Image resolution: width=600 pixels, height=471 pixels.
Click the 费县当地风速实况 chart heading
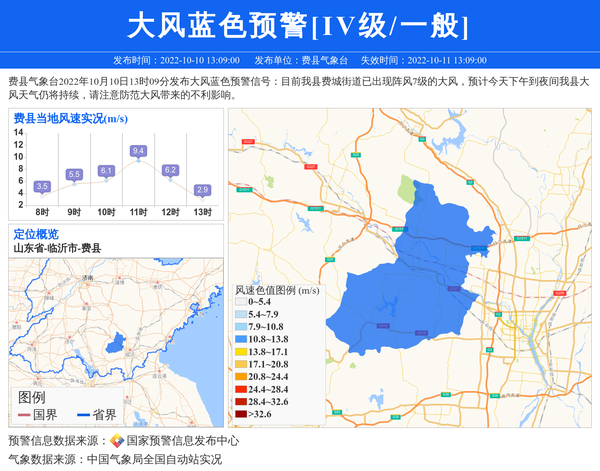[x=68, y=118]
